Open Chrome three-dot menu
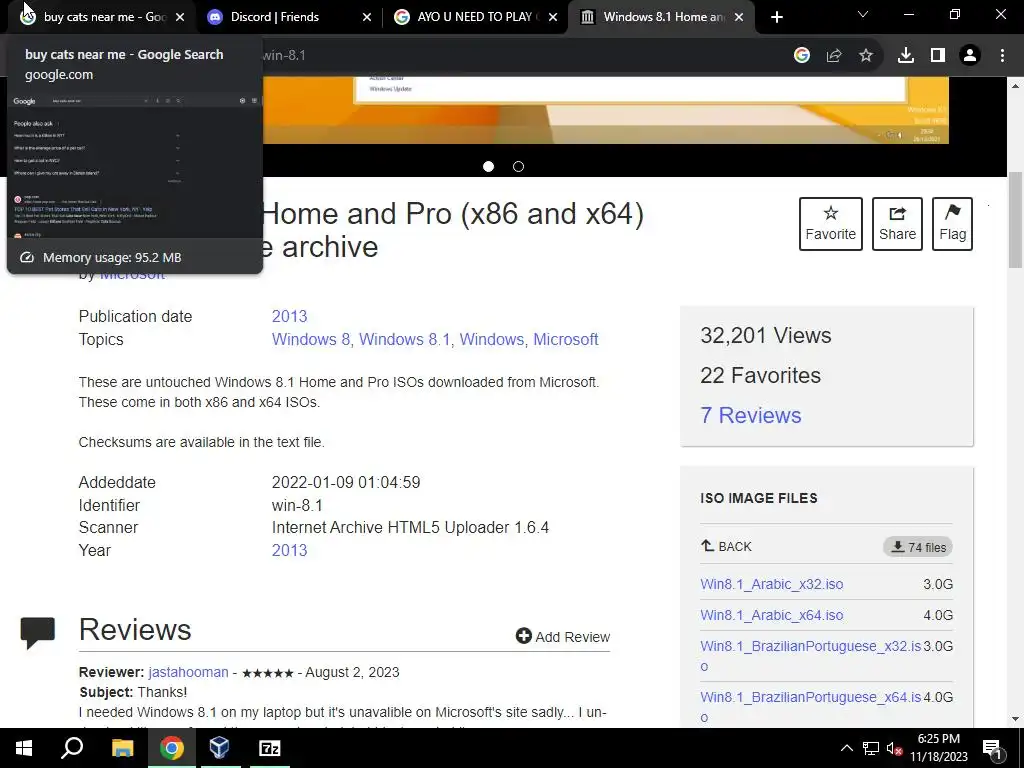This screenshot has width=1024, height=768. click(1002, 56)
